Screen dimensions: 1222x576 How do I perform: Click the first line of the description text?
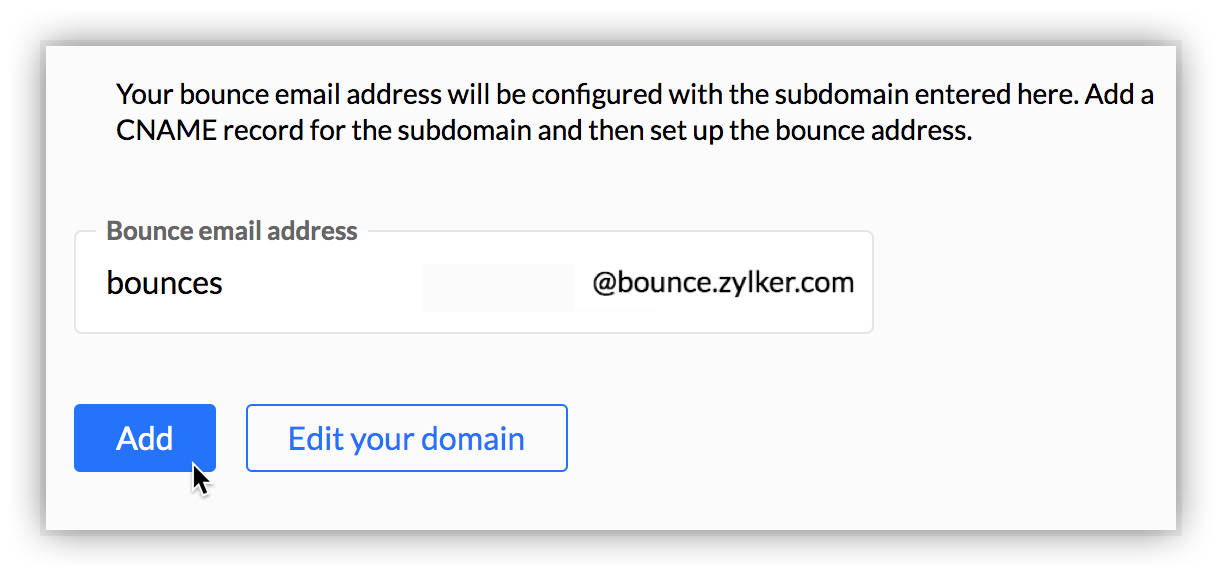click(x=634, y=96)
